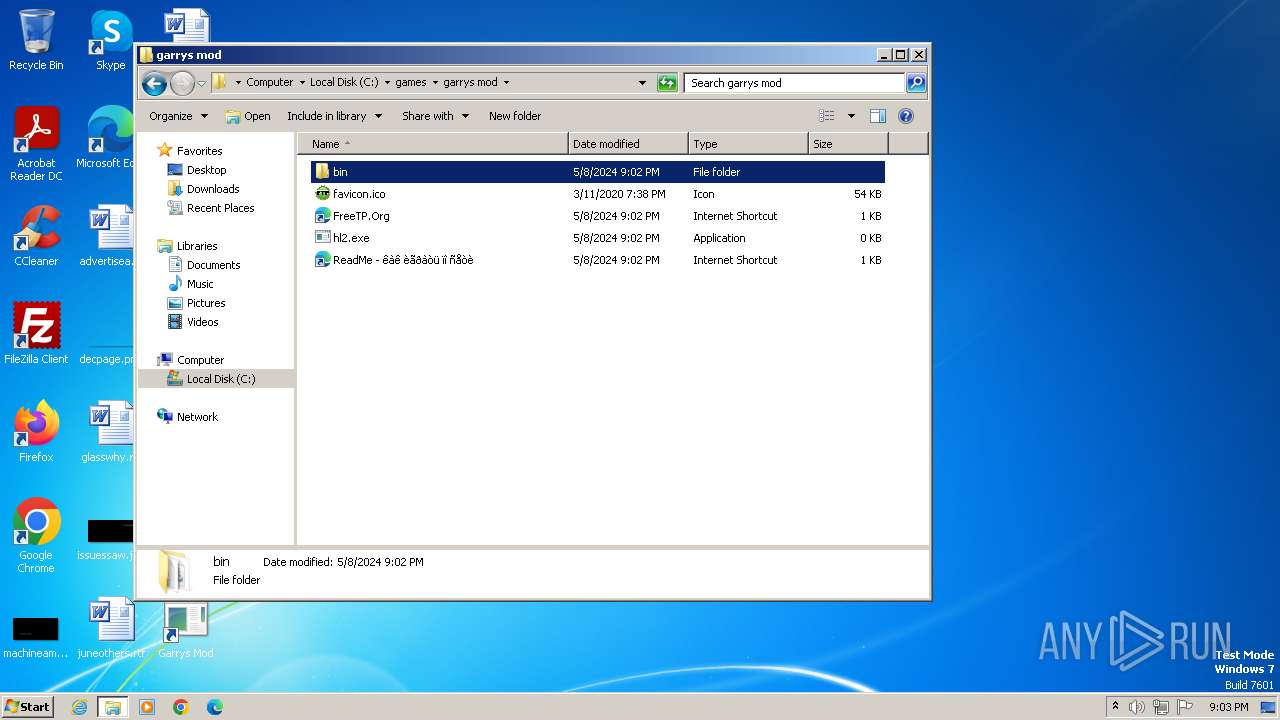Image resolution: width=1280 pixels, height=720 pixels.
Task: Open Pictures library
Action: coord(206,303)
